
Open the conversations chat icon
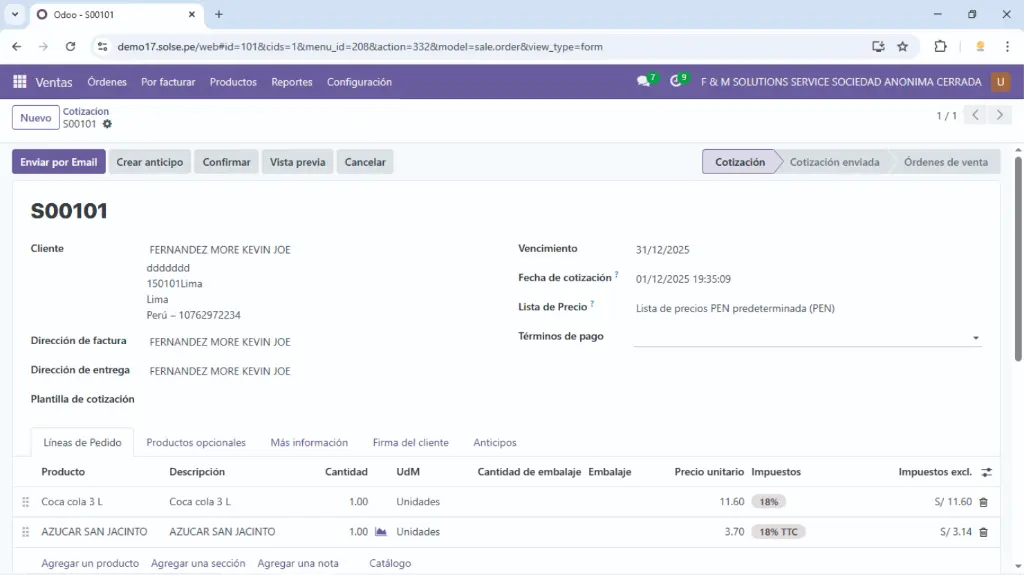(x=644, y=82)
